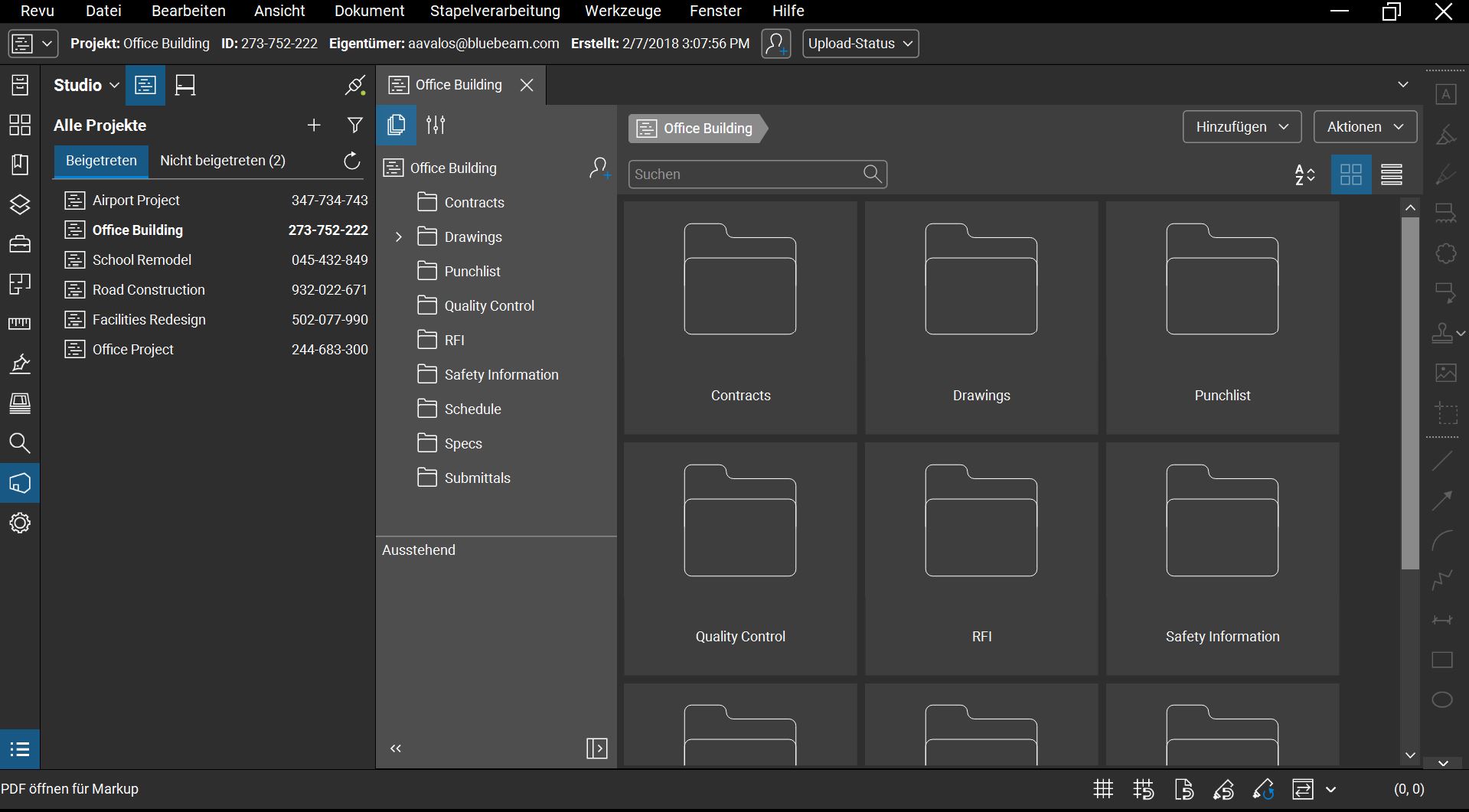Viewport: 1469px width, 812px height.
Task: Open the project settings sliders icon
Action: [436, 125]
